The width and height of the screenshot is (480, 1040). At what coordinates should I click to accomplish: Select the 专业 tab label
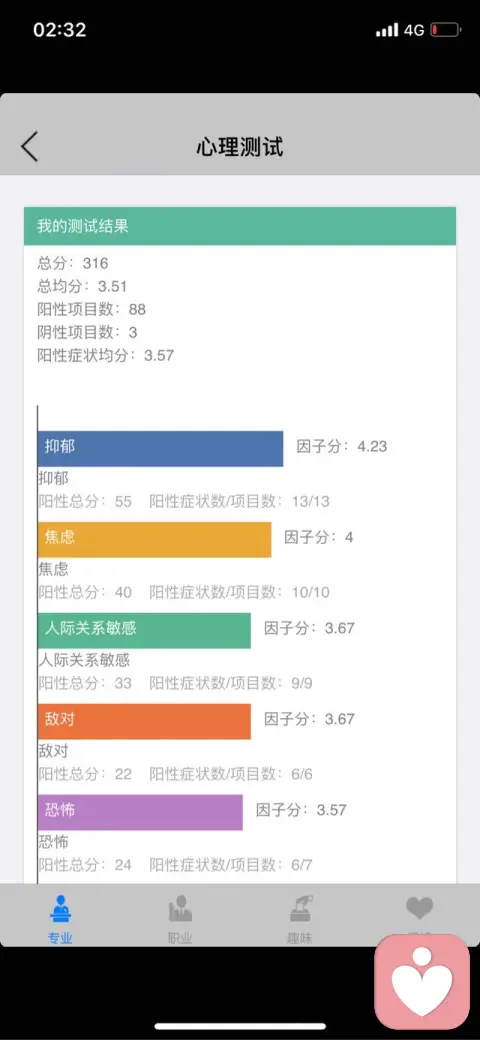click(x=60, y=938)
